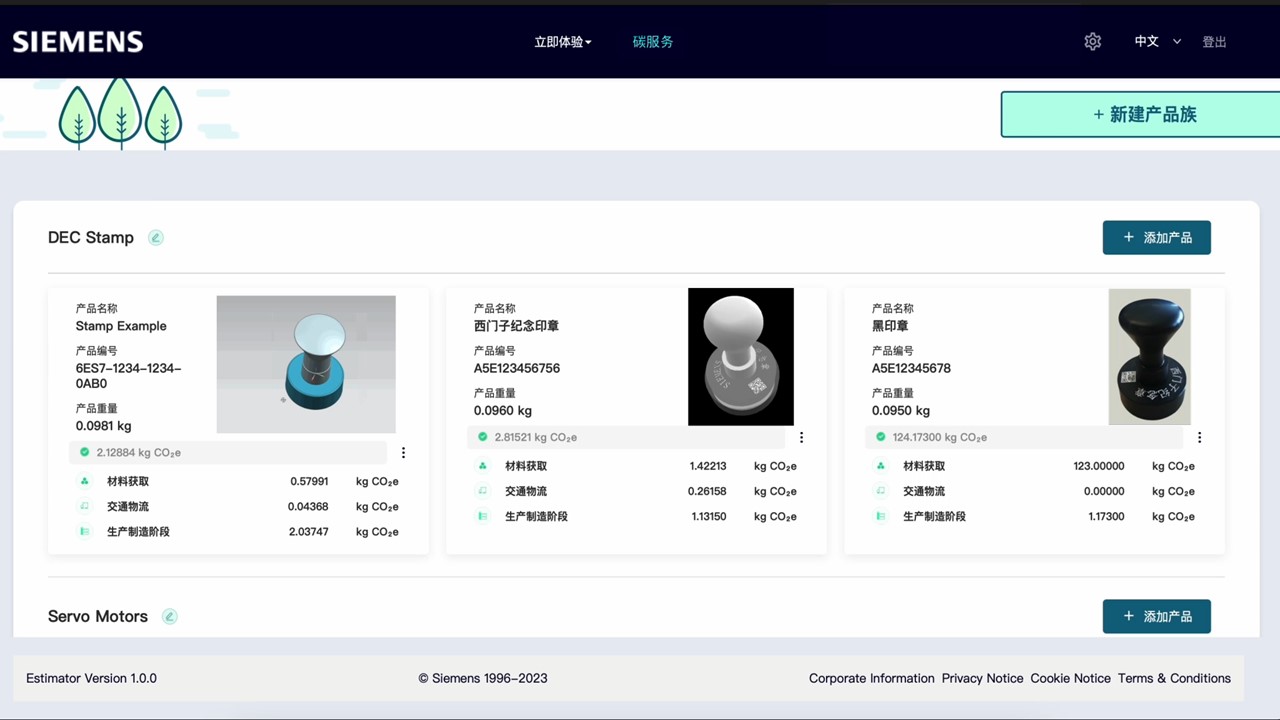Edit the Servo Motors family name
Viewport: 1280px width, 720px height.
coord(170,617)
